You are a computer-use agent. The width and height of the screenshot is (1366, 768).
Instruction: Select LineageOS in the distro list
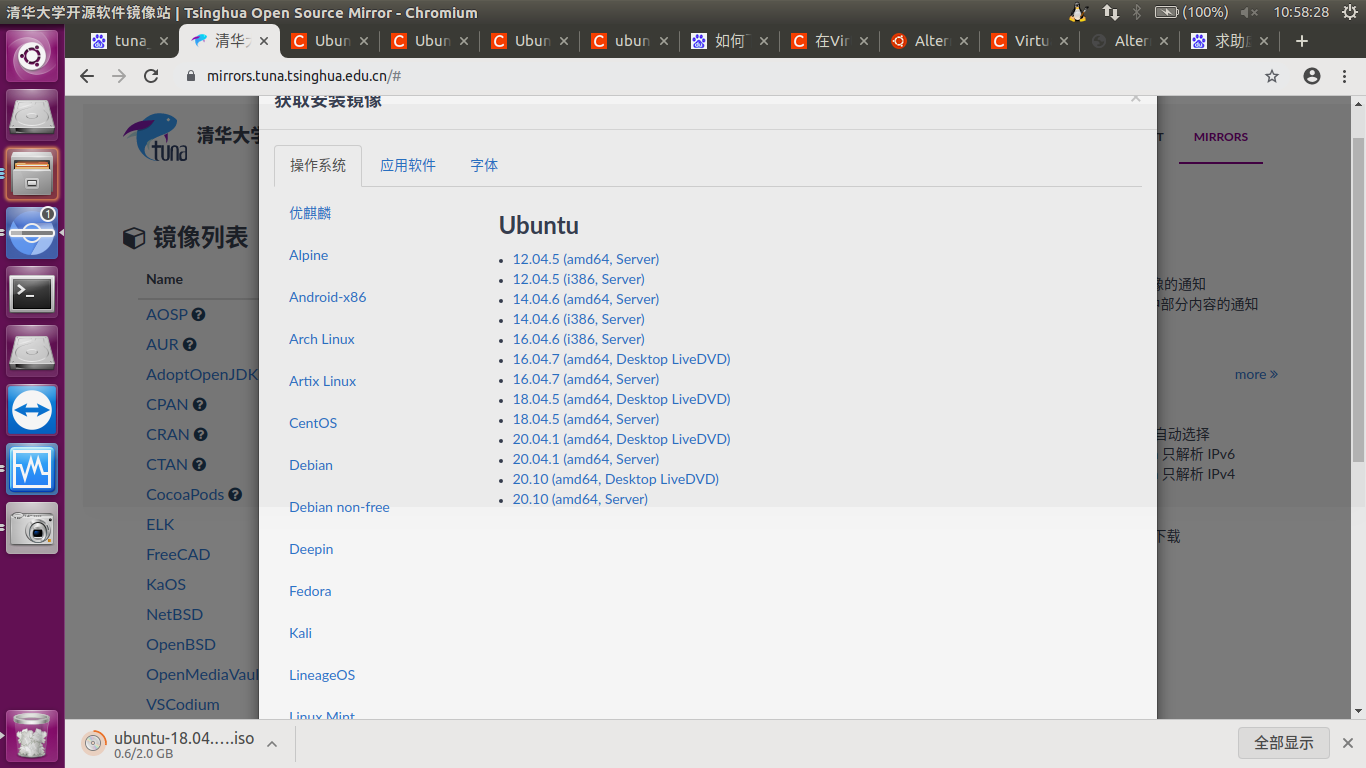point(322,675)
